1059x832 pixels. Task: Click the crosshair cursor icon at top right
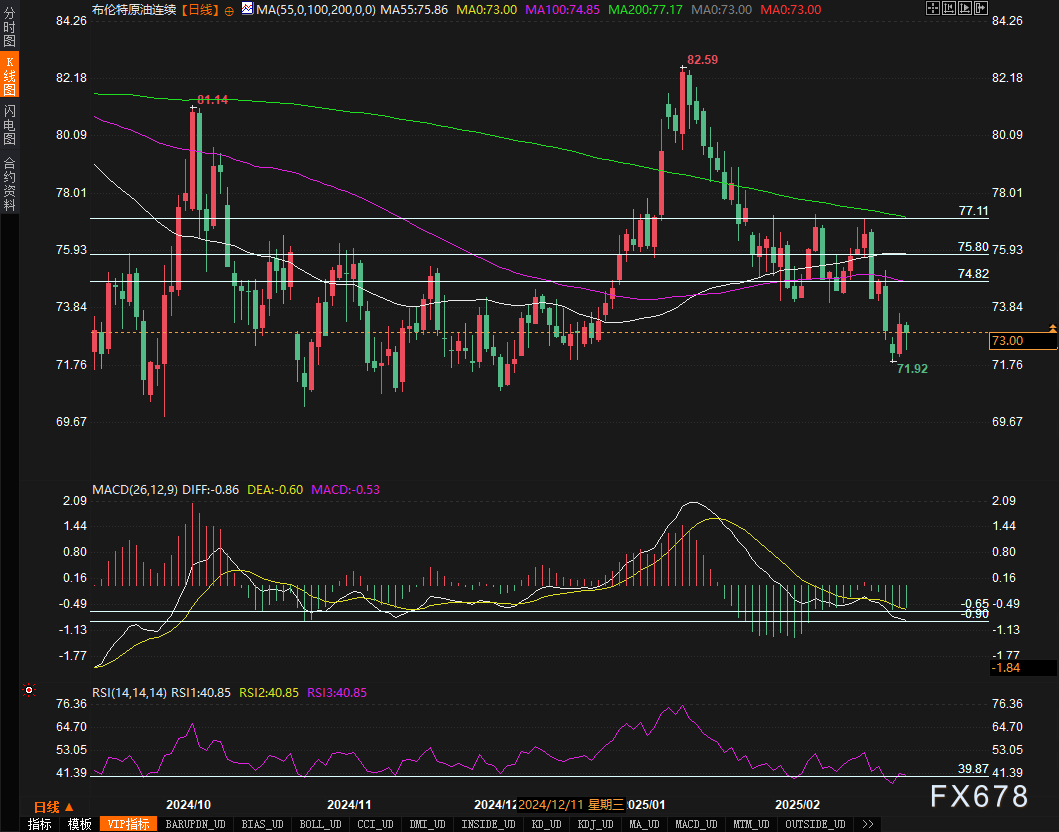coord(933,8)
